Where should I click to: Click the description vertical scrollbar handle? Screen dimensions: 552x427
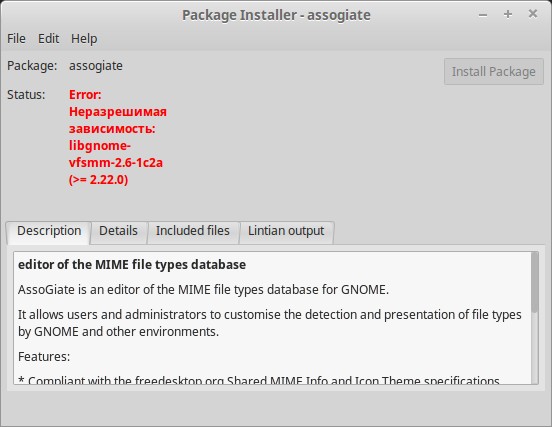(534, 282)
